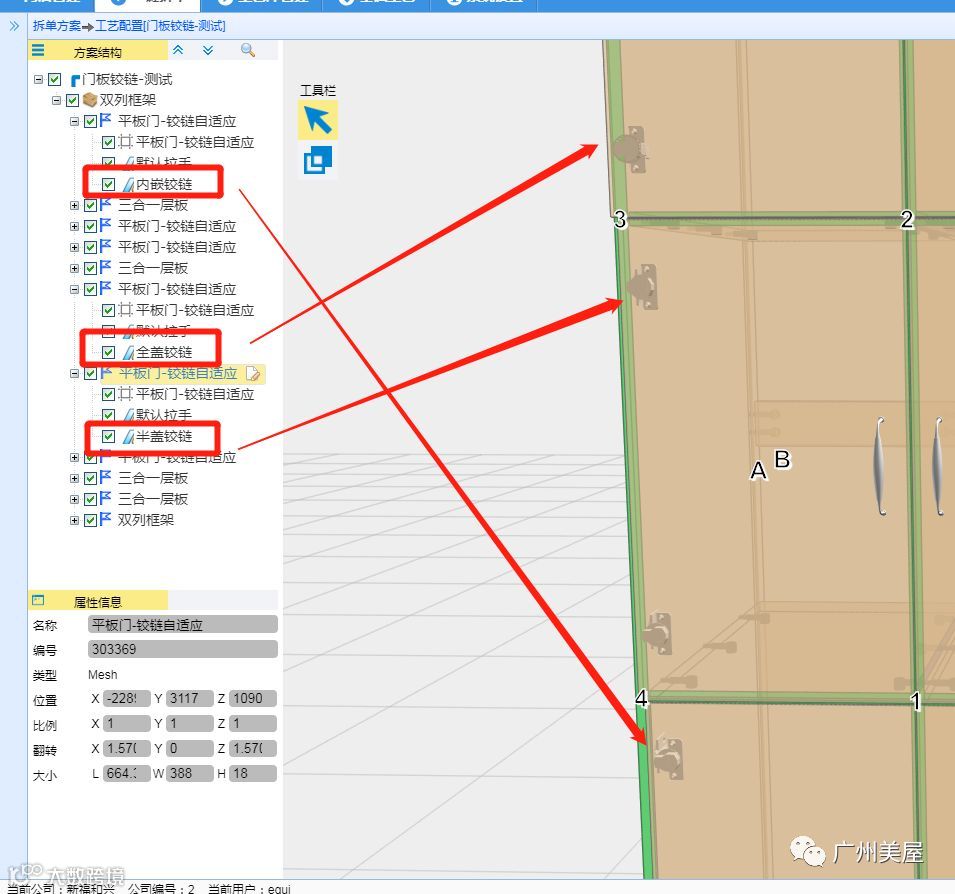Click the part icon beside 全盖铰链
The width and height of the screenshot is (955, 894).
(128, 353)
